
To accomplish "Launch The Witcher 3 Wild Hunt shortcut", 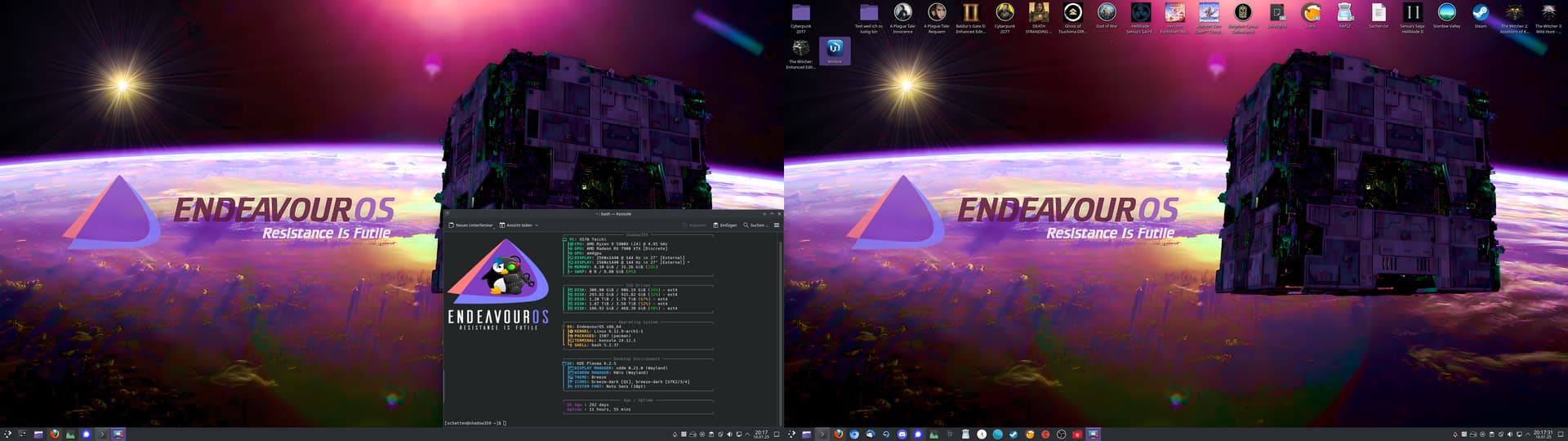I will tap(1548, 17).
